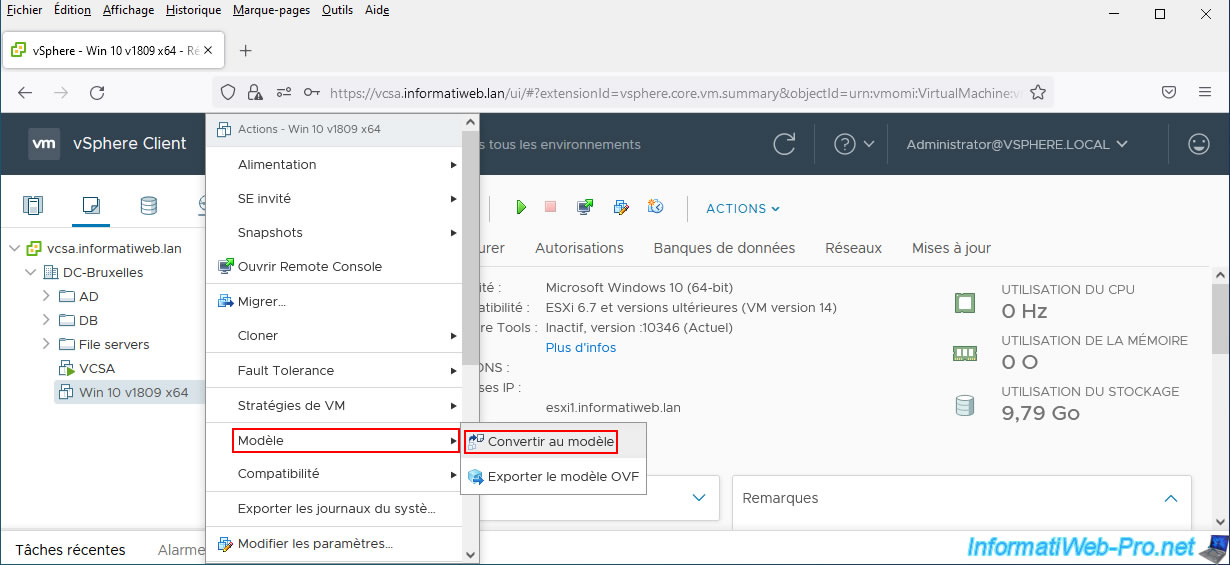1230x565 pixels.
Task: Open the Fault Tolerance submenu
Action: [x=335, y=370]
